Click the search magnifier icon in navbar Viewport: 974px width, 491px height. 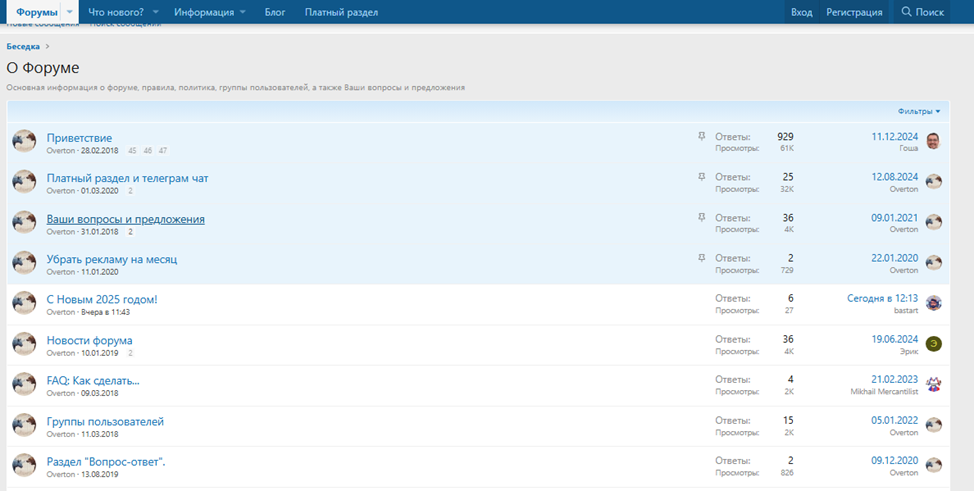[x=907, y=12]
